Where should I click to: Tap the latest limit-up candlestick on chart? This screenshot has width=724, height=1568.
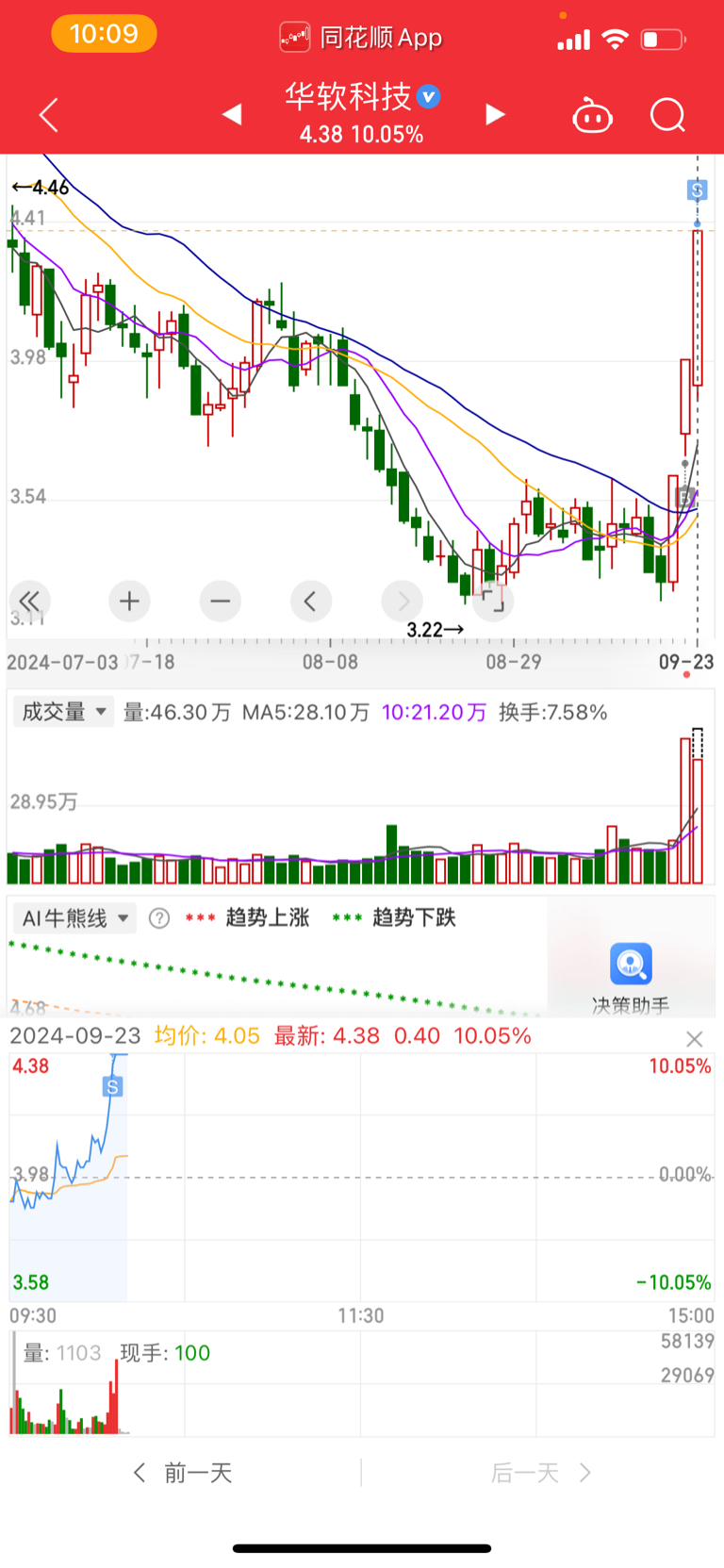pyautogui.click(x=698, y=307)
